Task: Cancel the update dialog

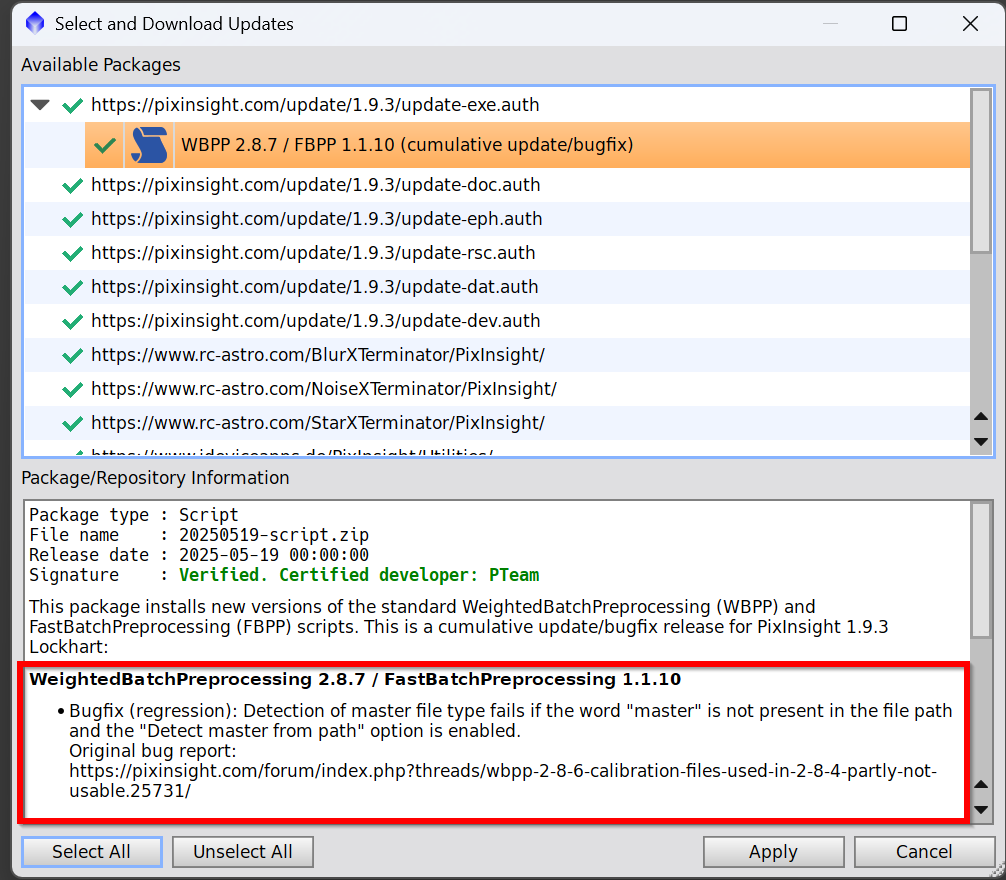Action: coord(924,852)
